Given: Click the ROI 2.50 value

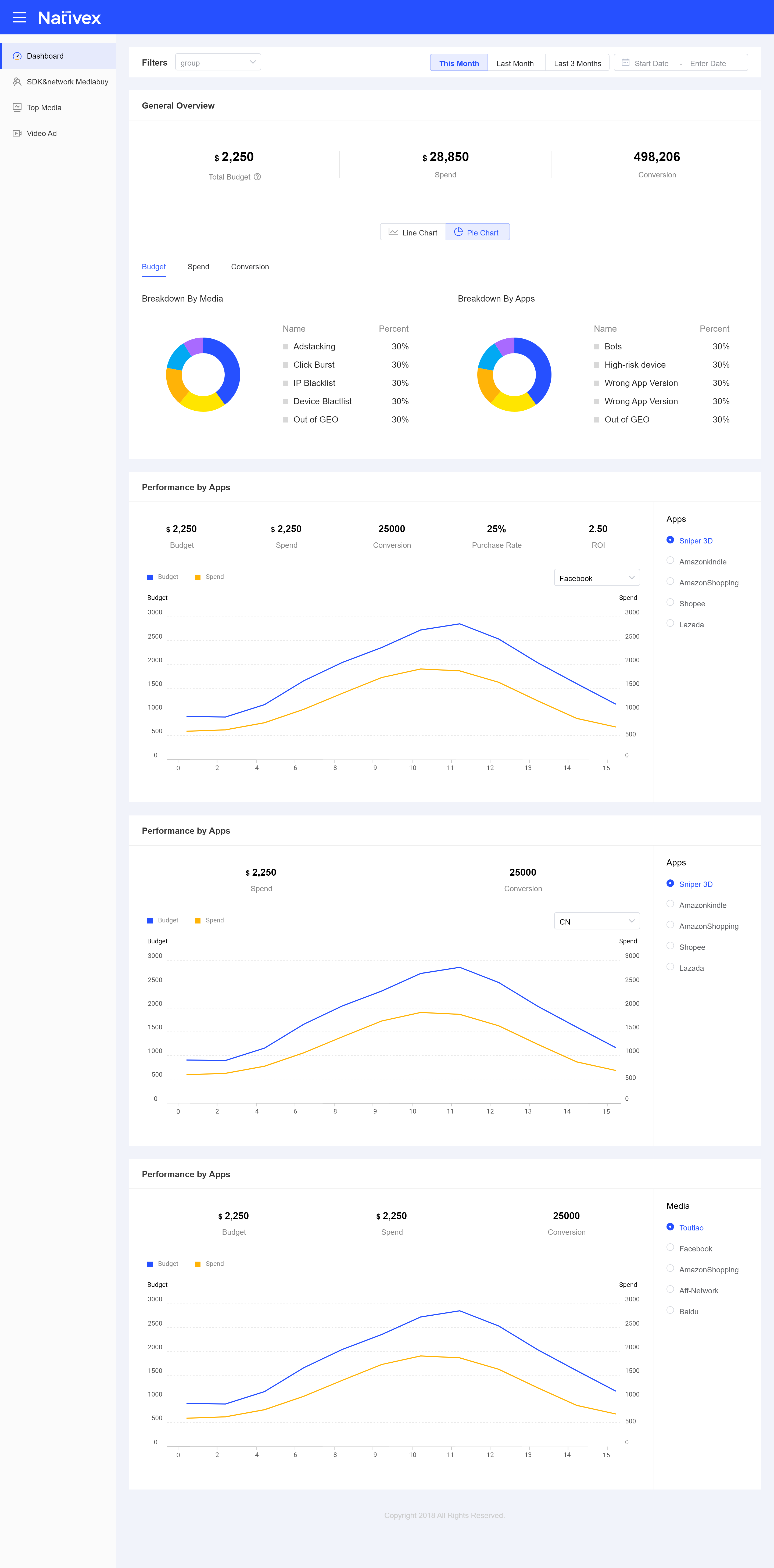Looking at the screenshot, I should coord(598,529).
